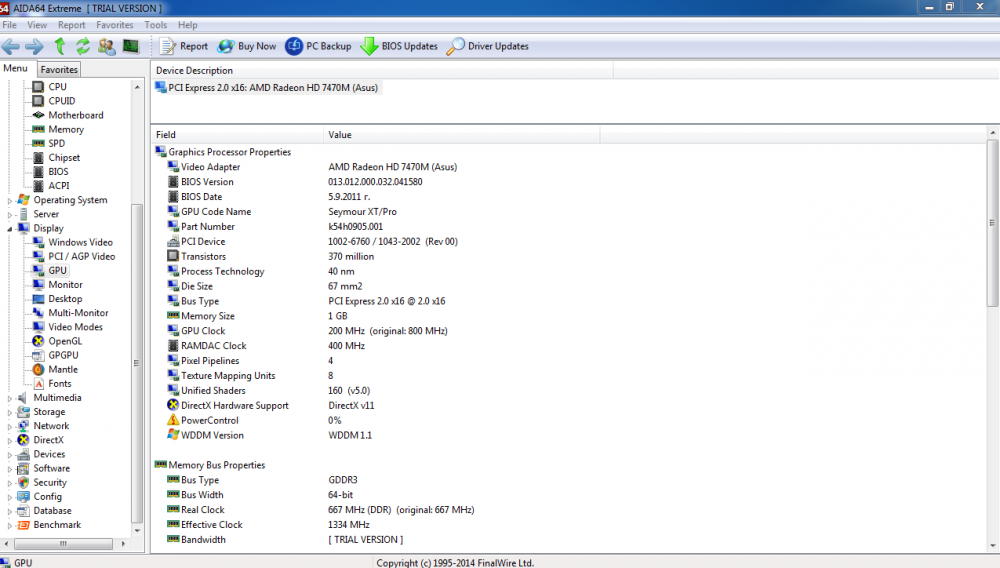Open the monitor diagnostics toolbar icon

[x=131, y=46]
